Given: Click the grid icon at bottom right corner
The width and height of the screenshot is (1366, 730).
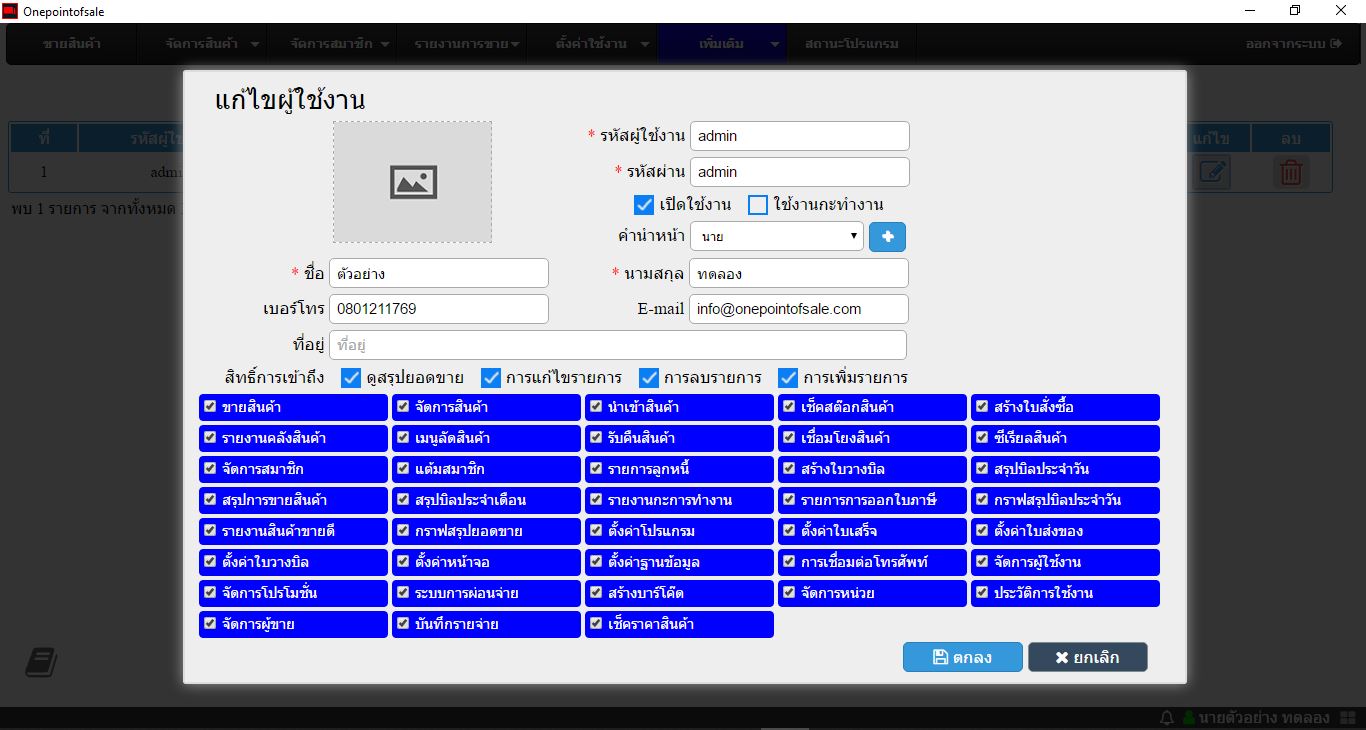Looking at the screenshot, I should (x=1348, y=718).
